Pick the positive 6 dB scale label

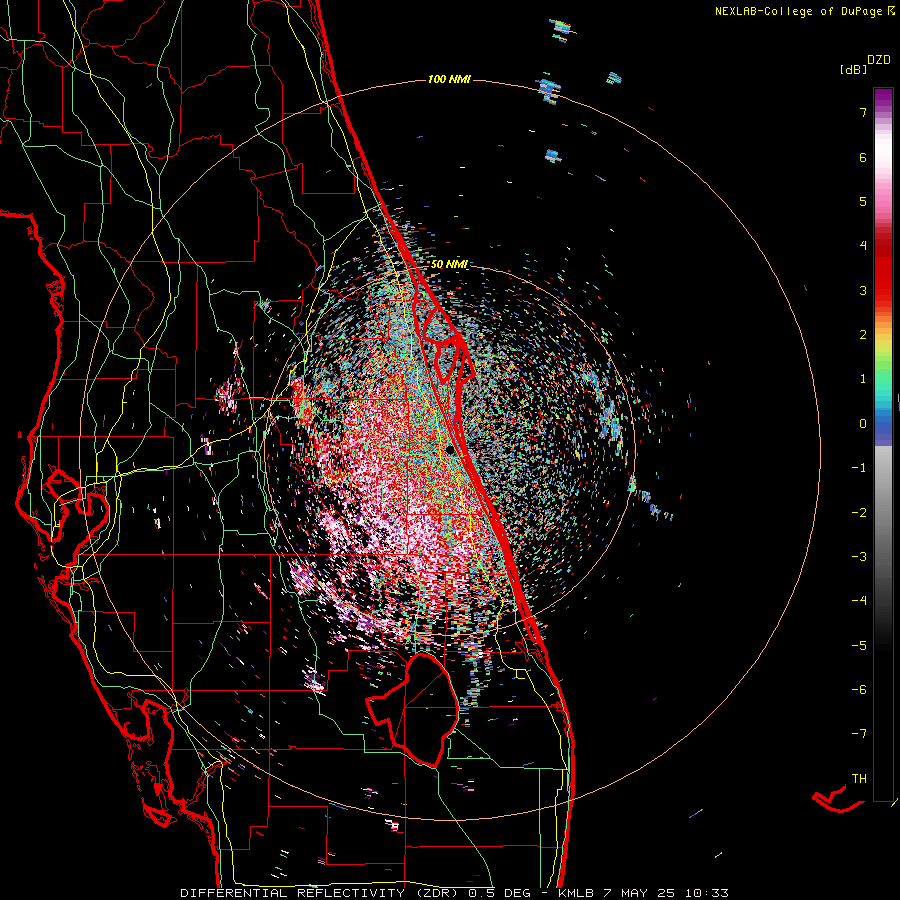[x=863, y=157]
